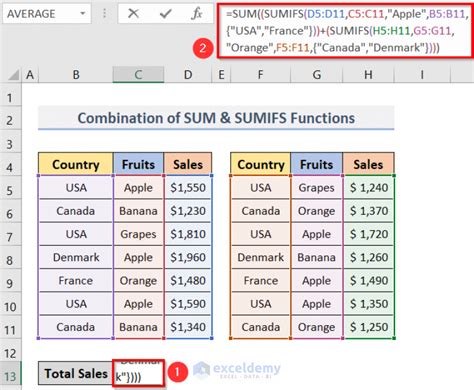
Task: Select column F header
Action: coord(260,75)
